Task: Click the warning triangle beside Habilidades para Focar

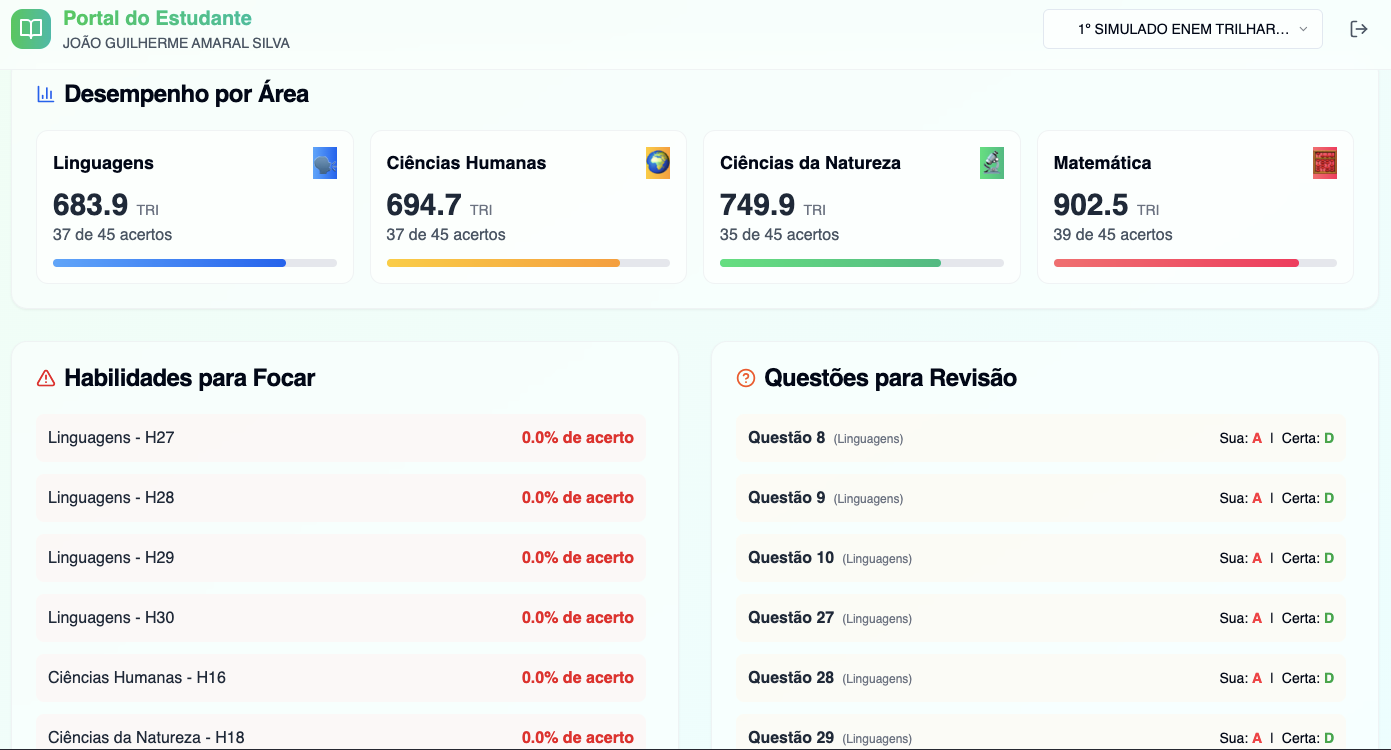Action: coord(46,378)
